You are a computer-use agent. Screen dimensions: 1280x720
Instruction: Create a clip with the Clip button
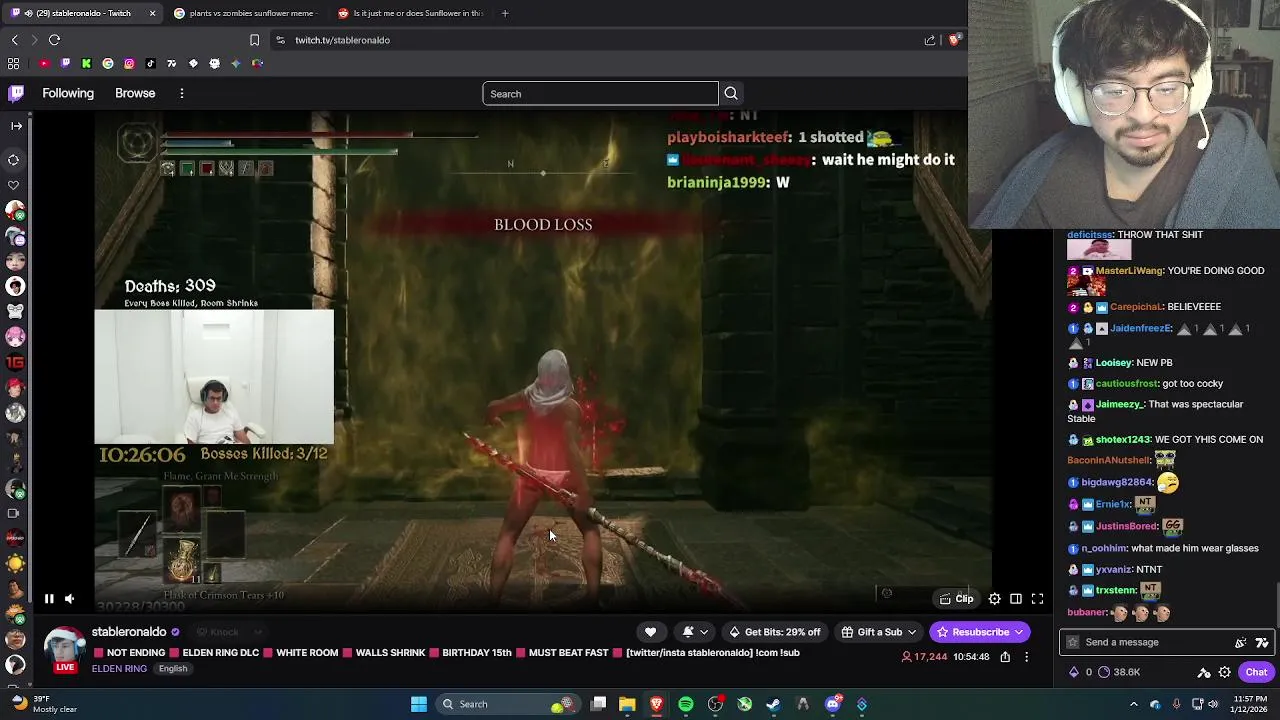tap(957, 599)
